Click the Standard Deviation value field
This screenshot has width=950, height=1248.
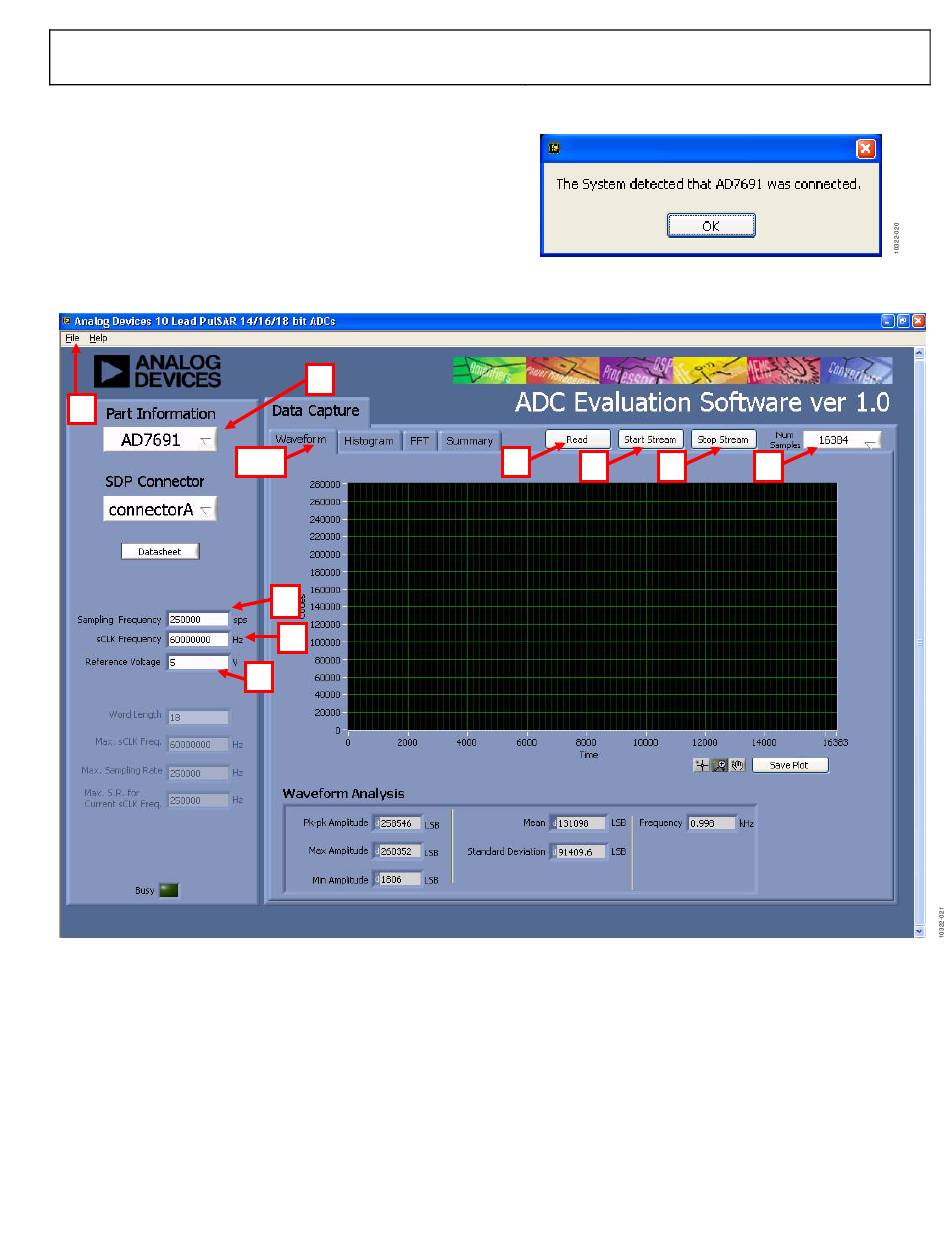tap(578, 852)
